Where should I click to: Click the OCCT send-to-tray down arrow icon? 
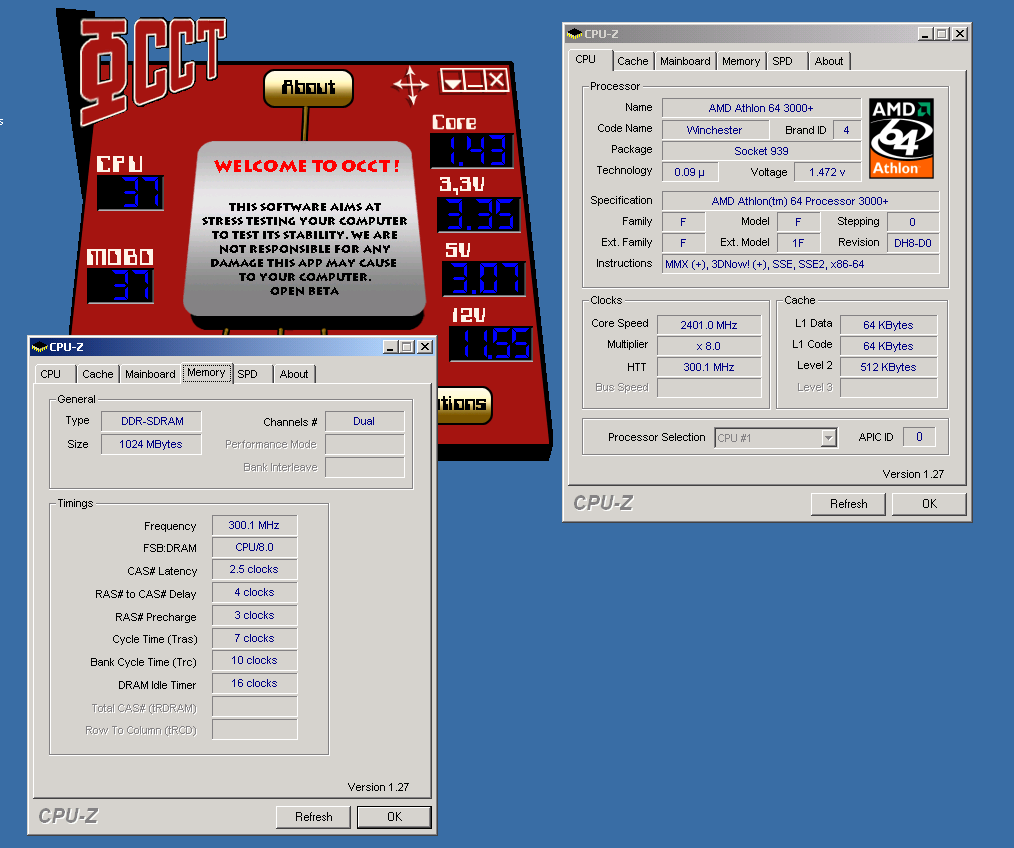452,81
